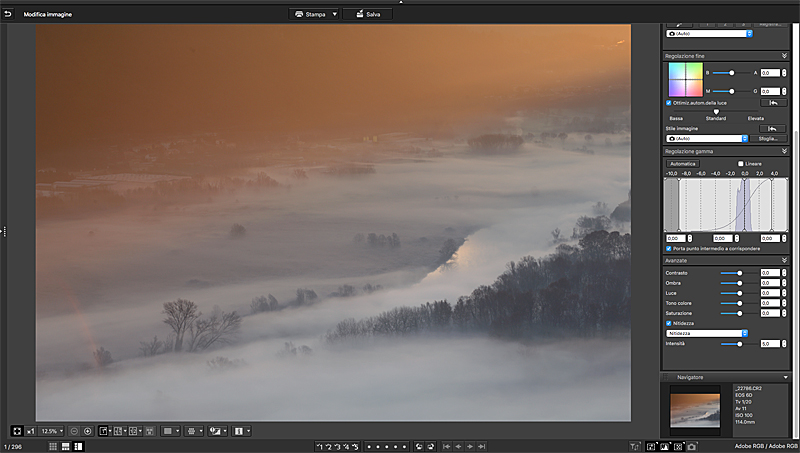The width and height of the screenshot is (800, 453).
Task: Reset Stile immagine with the undo icon
Action: [x=772, y=129]
